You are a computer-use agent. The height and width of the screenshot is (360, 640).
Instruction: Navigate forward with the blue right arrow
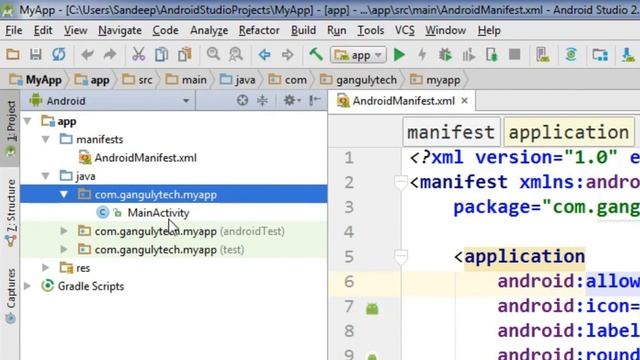coord(287,54)
